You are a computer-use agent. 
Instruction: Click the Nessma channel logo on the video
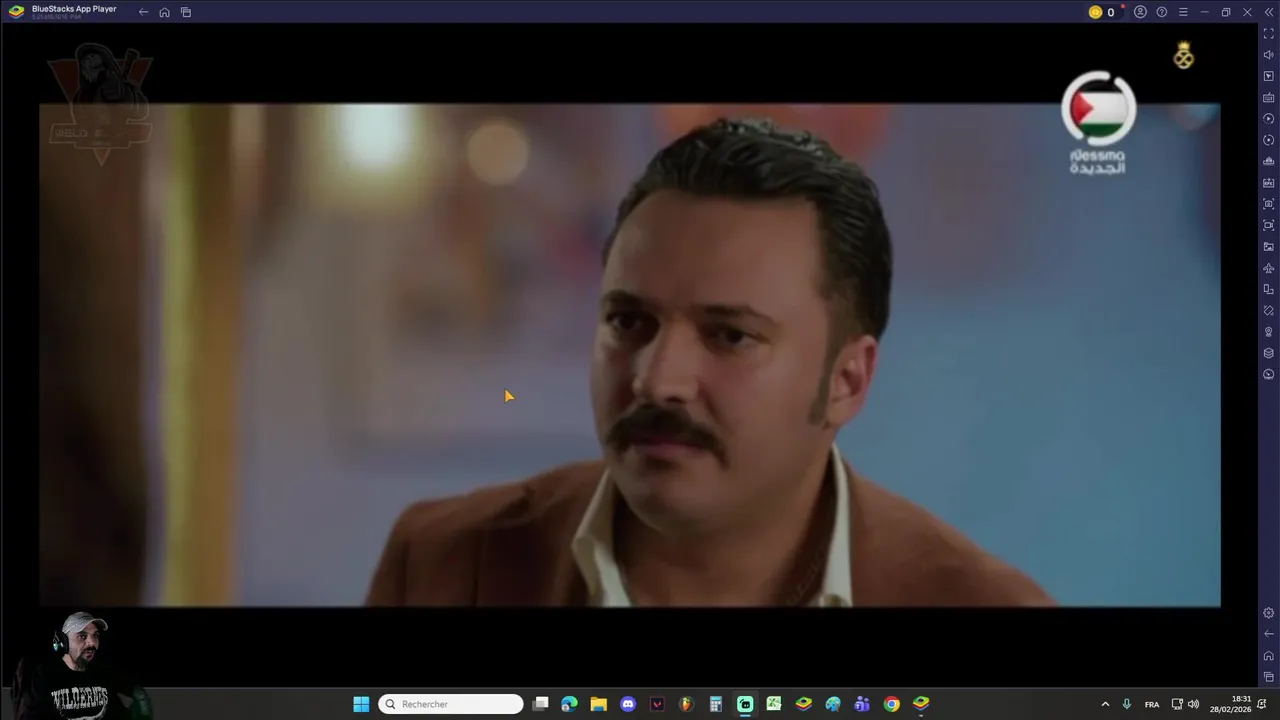1098,122
